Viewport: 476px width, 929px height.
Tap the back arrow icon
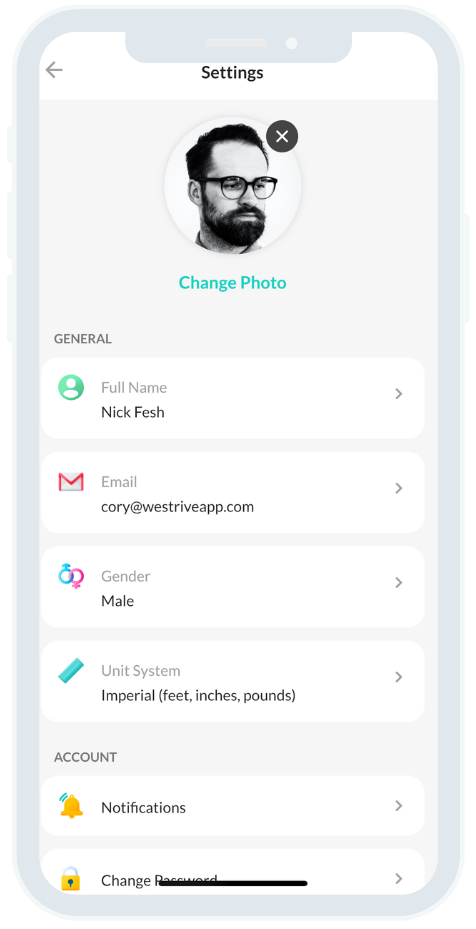click(54, 71)
